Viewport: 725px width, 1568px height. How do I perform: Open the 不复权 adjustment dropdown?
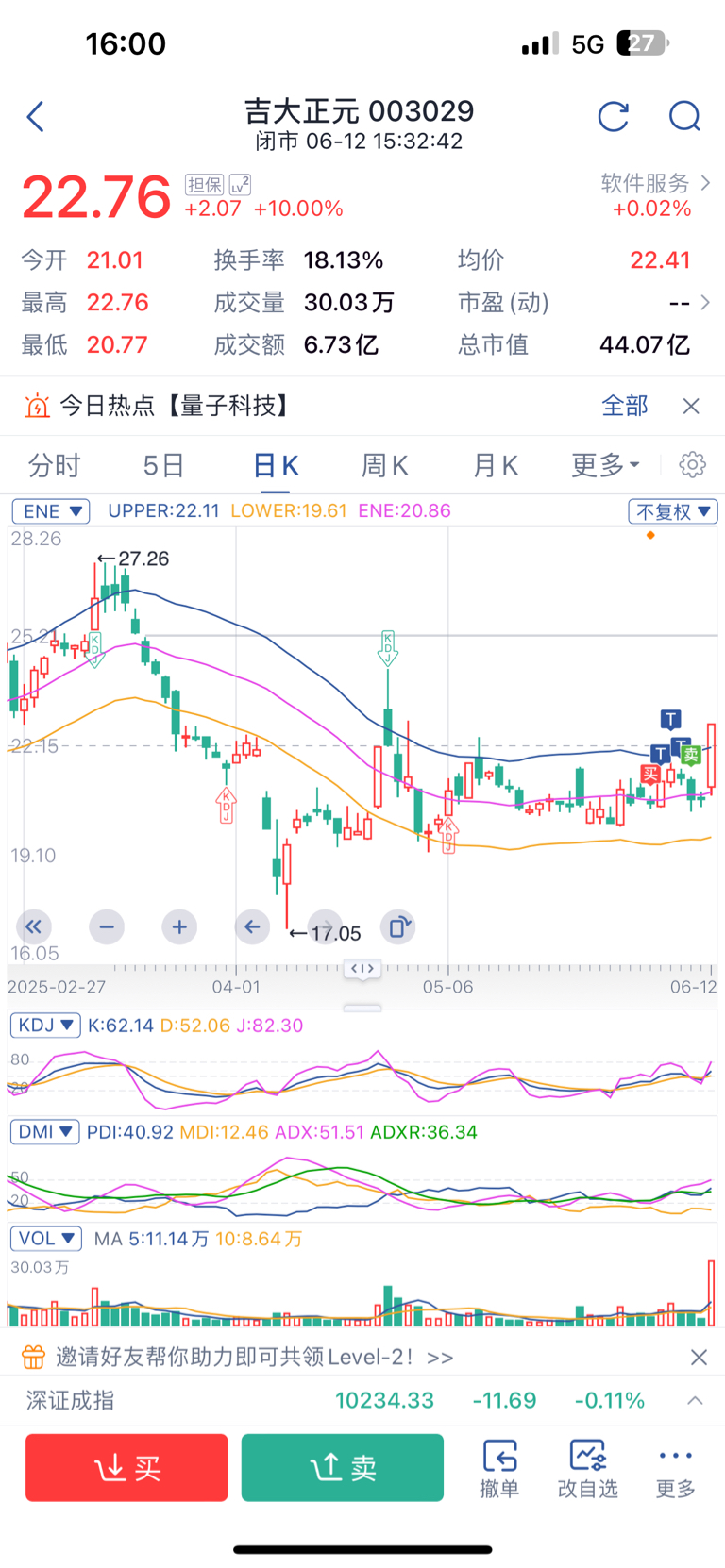(673, 511)
